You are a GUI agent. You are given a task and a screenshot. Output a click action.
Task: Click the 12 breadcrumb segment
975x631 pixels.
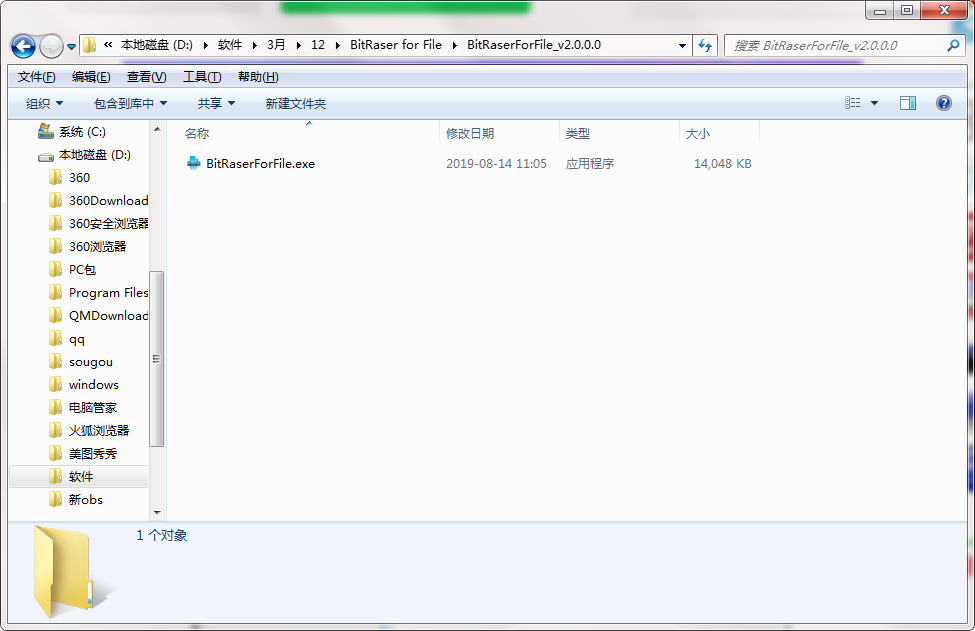point(318,45)
